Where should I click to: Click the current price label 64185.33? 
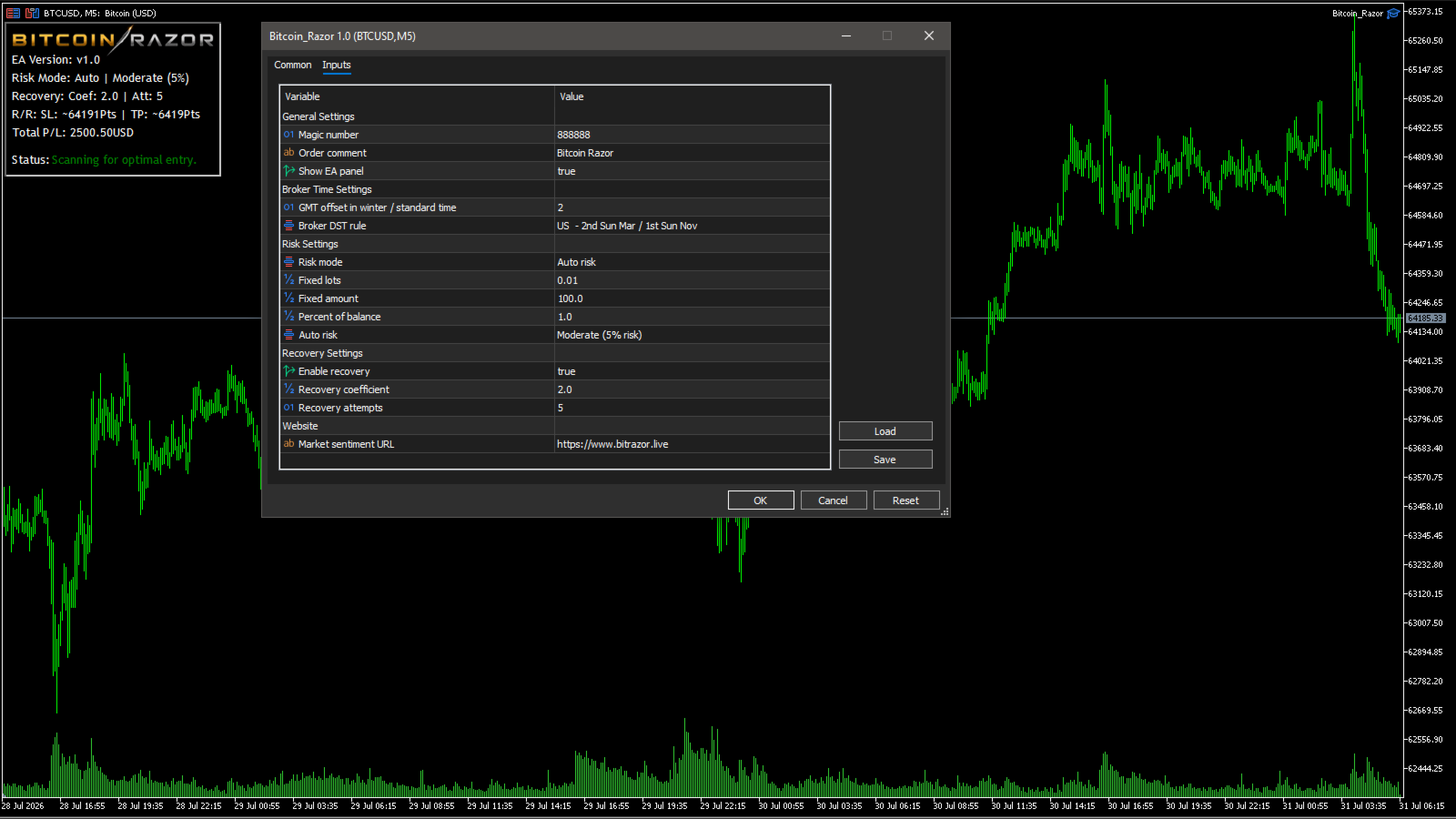pos(1425,318)
